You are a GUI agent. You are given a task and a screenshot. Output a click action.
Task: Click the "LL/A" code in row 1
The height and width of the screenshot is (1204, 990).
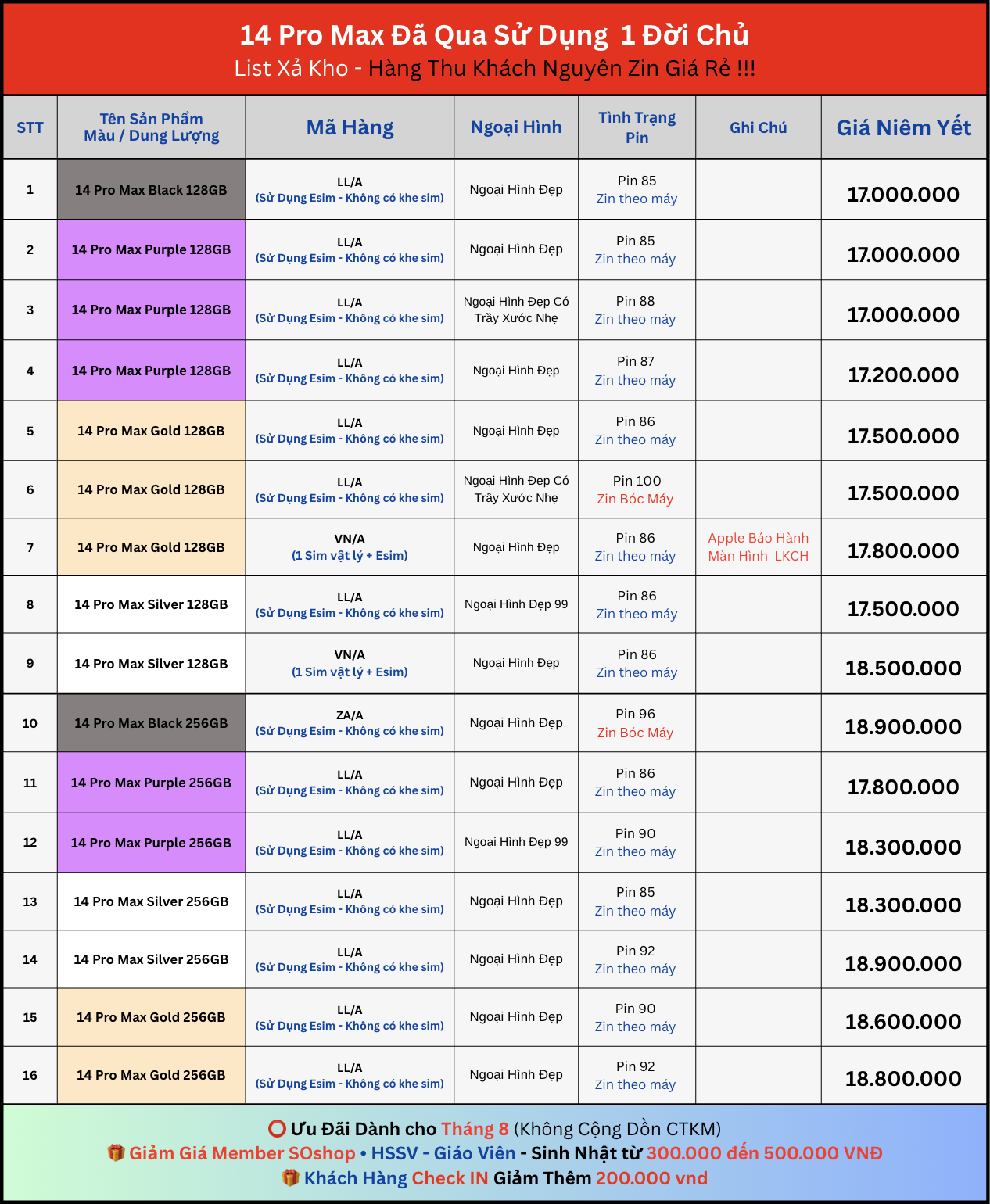pos(350,182)
